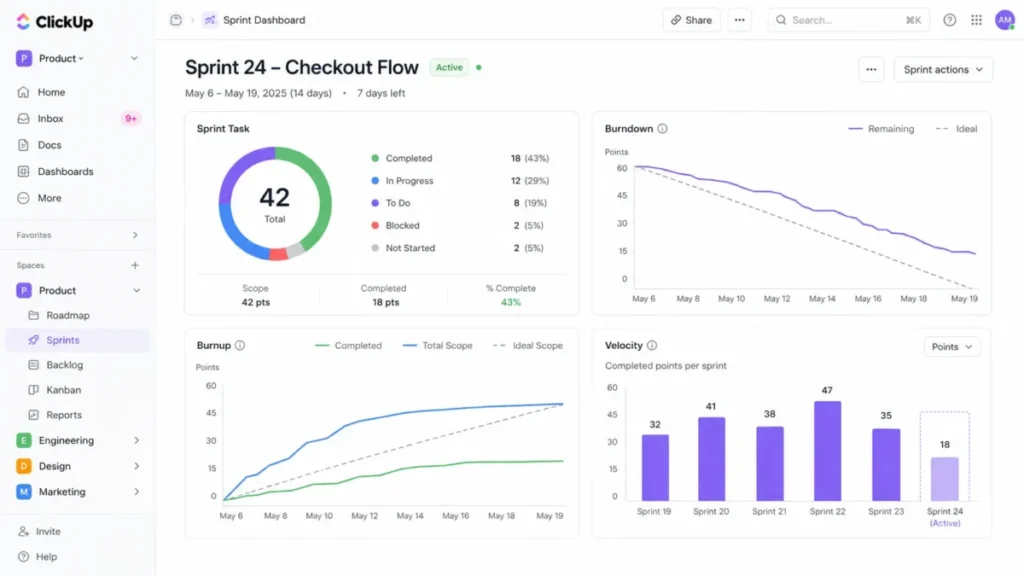The image size is (1024, 576).
Task: Click the Engineering space avatar
Action: tap(24, 440)
